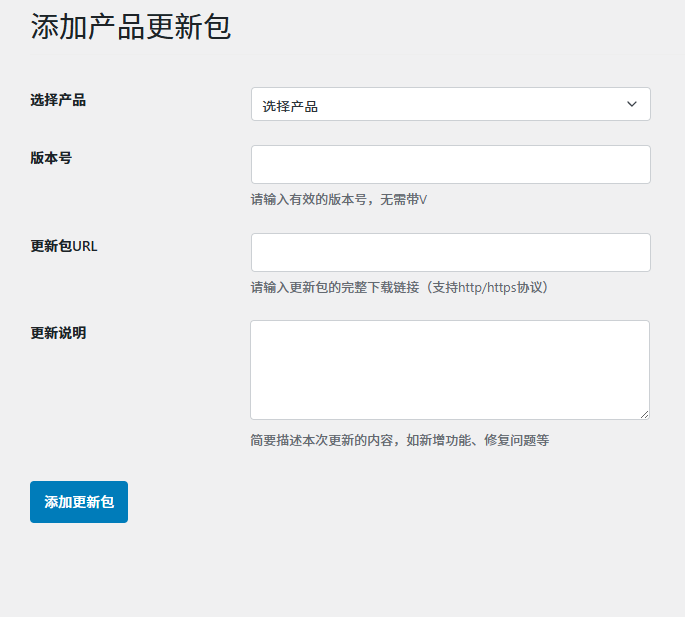
Task: Click the 版本号 field label
Action: point(51,158)
